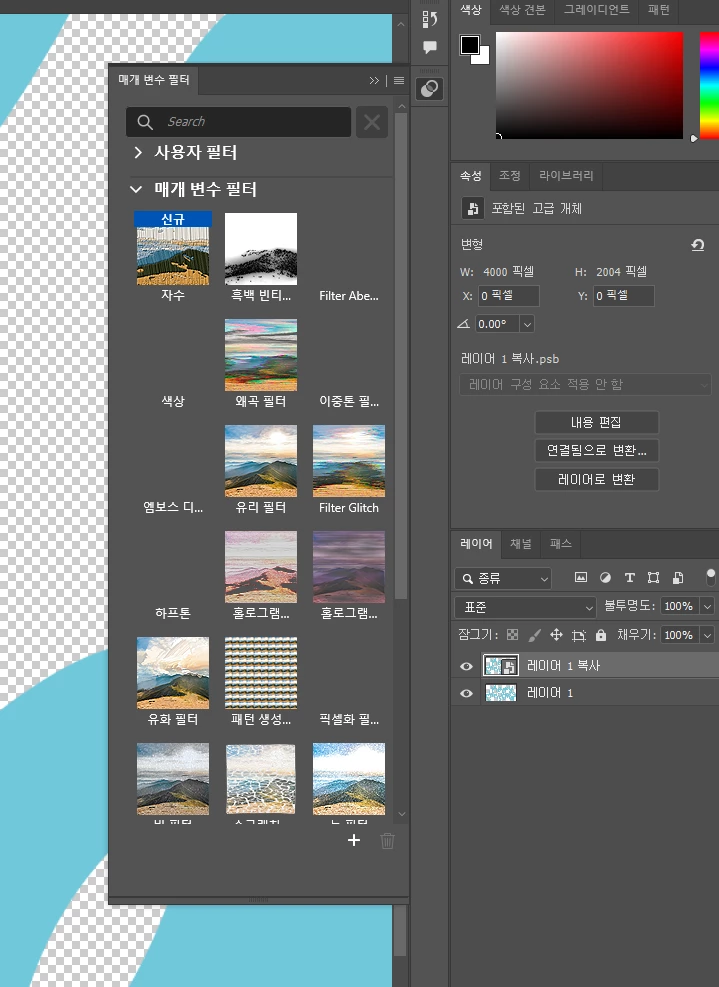Collapse the 매개 변수 필터 panel with double-arrow icon
719x987 pixels.
[x=374, y=81]
